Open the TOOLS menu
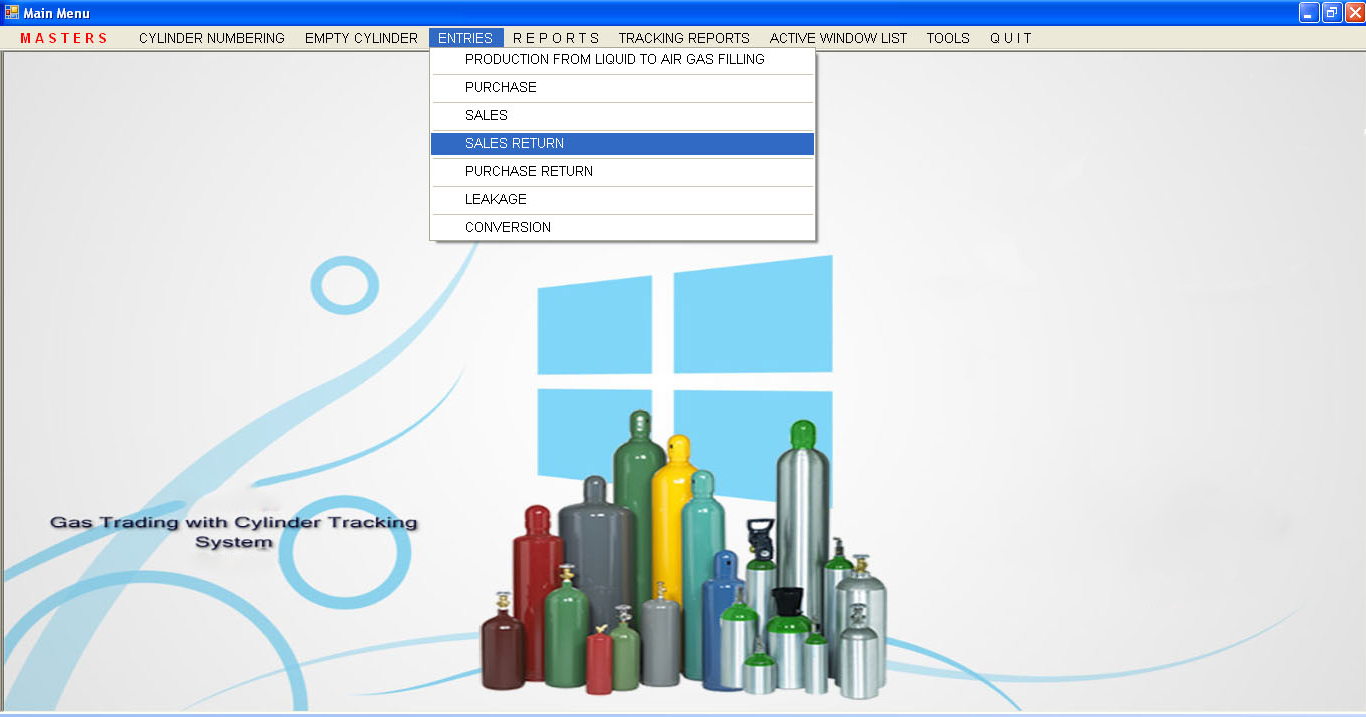Viewport: 1366px width, 717px height. click(x=947, y=38)
